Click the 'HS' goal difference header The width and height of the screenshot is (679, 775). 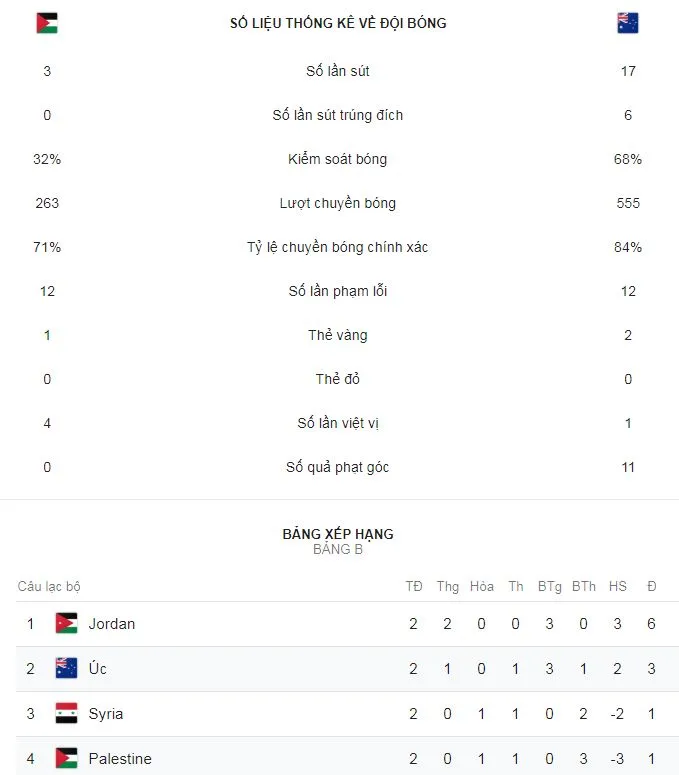click(617, 586)
